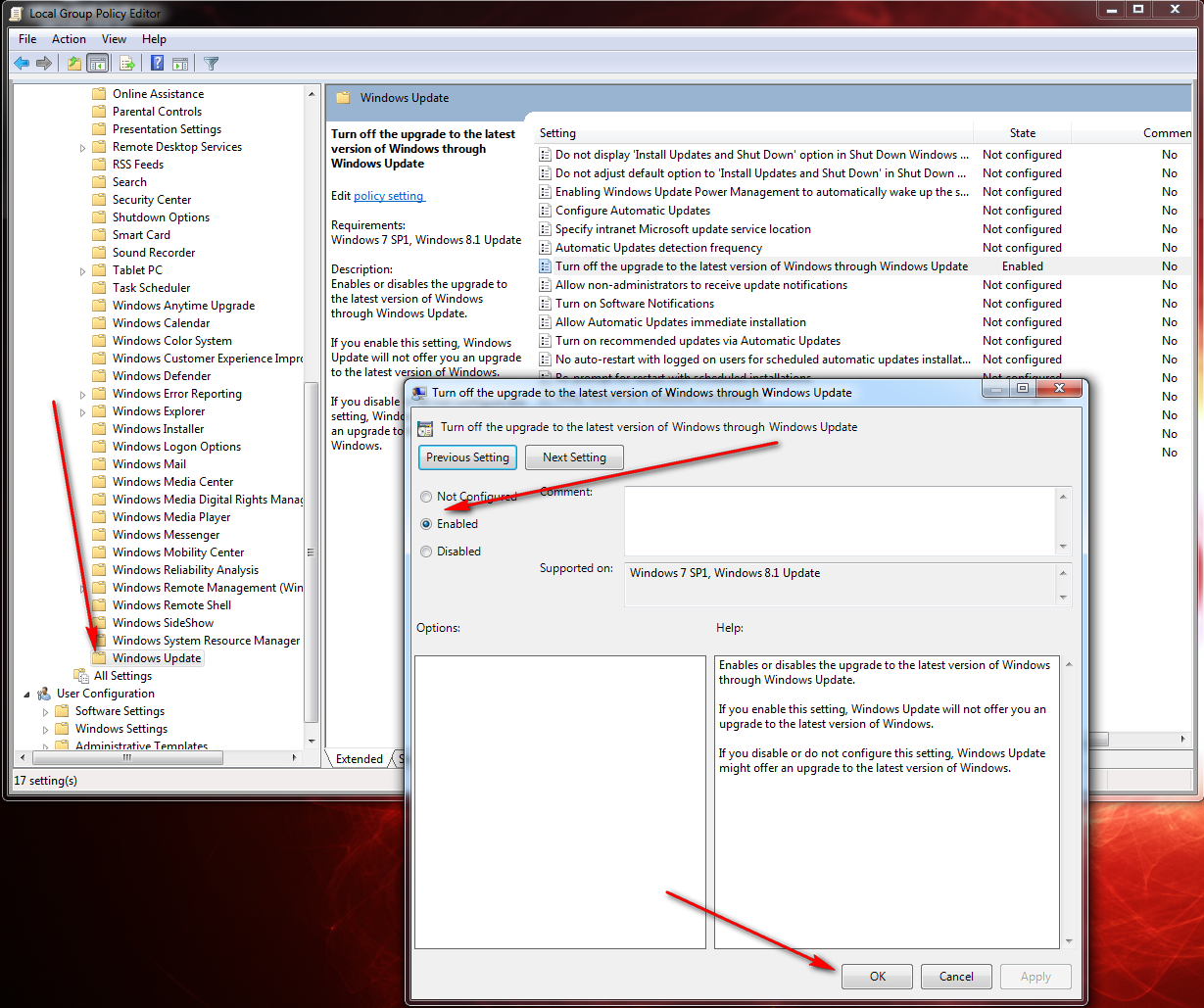Viewport: 1204px width, 1008px height.
Task: Click the policy icon in the dialog subtitle
Action: point(425,427)
